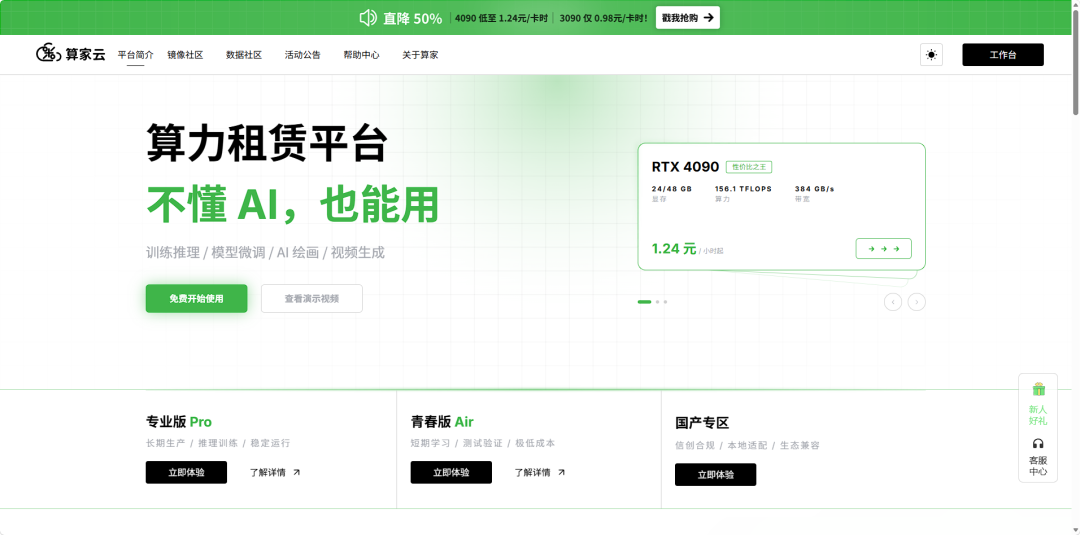Select 平台简介 nav item
The image size is (1080, 535).
(x=135, y=55)
